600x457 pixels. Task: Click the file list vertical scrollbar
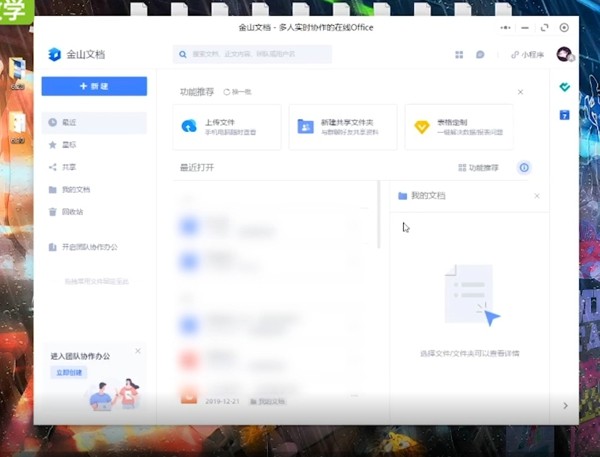coord(379,214)
